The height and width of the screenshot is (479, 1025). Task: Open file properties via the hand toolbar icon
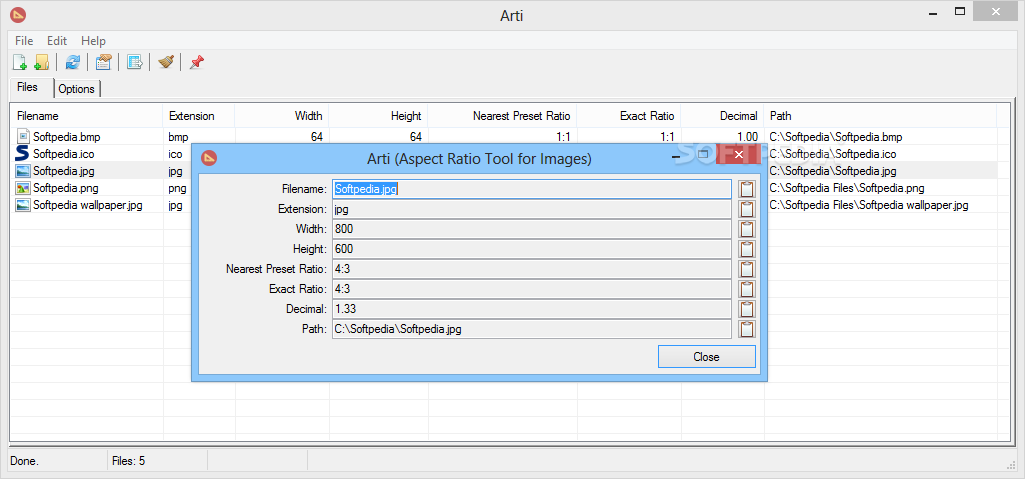click(103, 62)
